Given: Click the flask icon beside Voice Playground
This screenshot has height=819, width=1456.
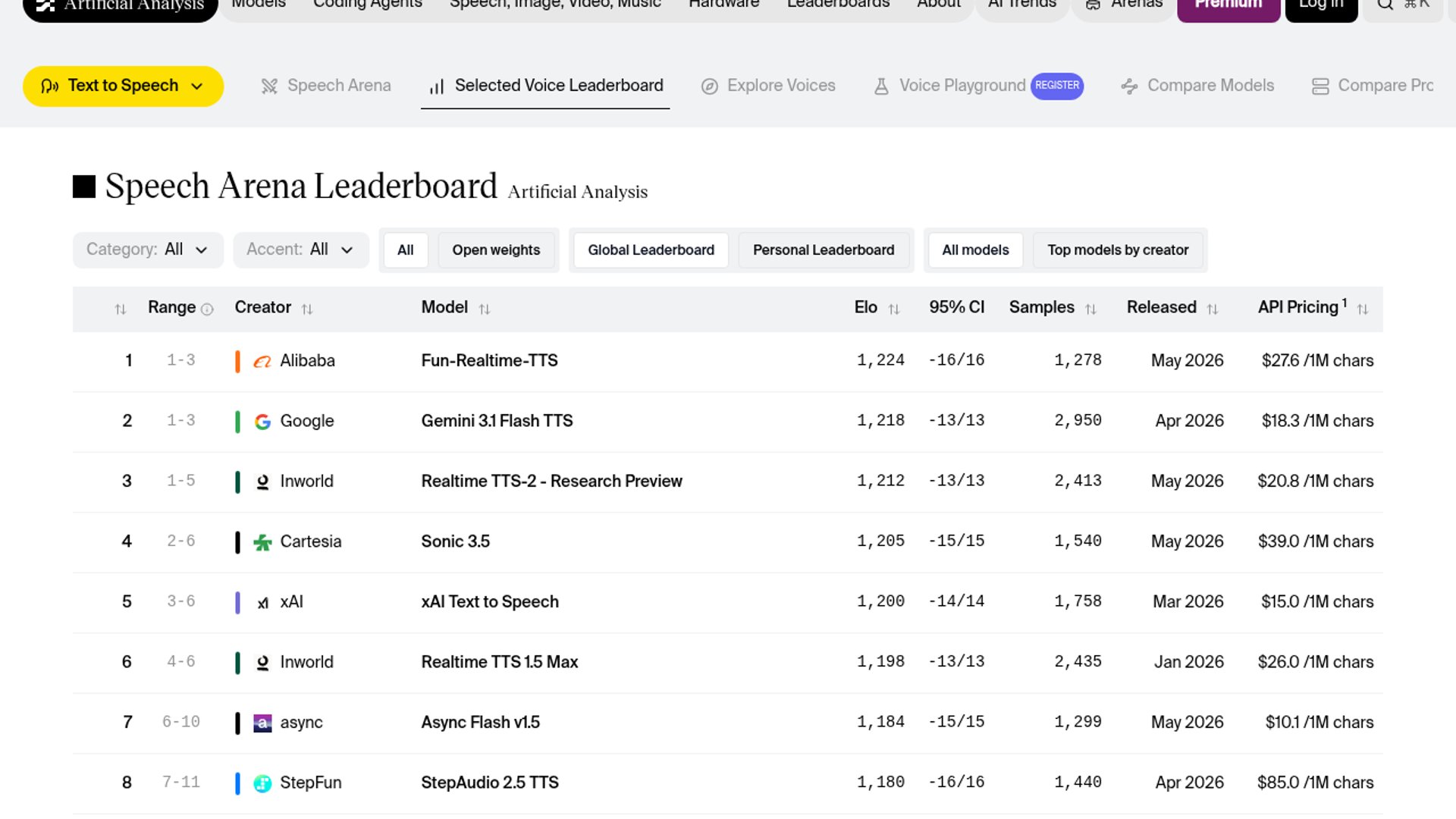Looking at the screenshot, I should pos(881,86).
